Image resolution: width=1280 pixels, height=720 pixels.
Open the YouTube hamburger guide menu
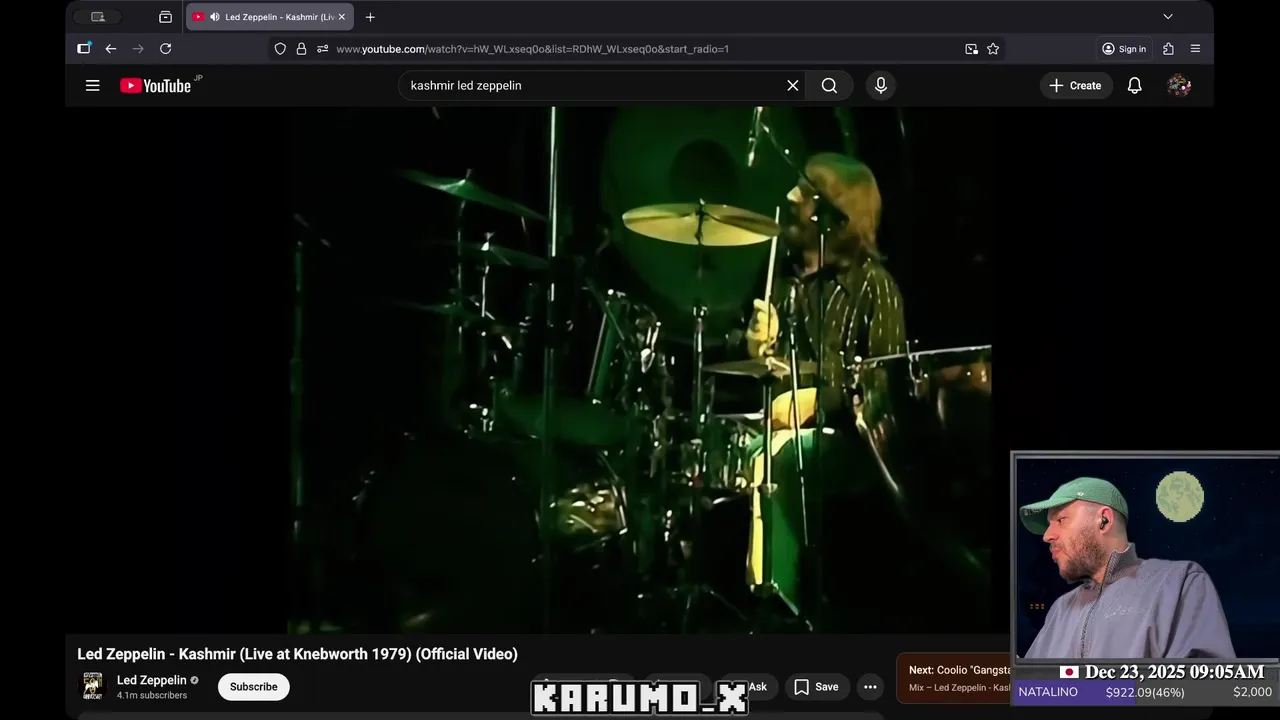[x=92, y=86]
